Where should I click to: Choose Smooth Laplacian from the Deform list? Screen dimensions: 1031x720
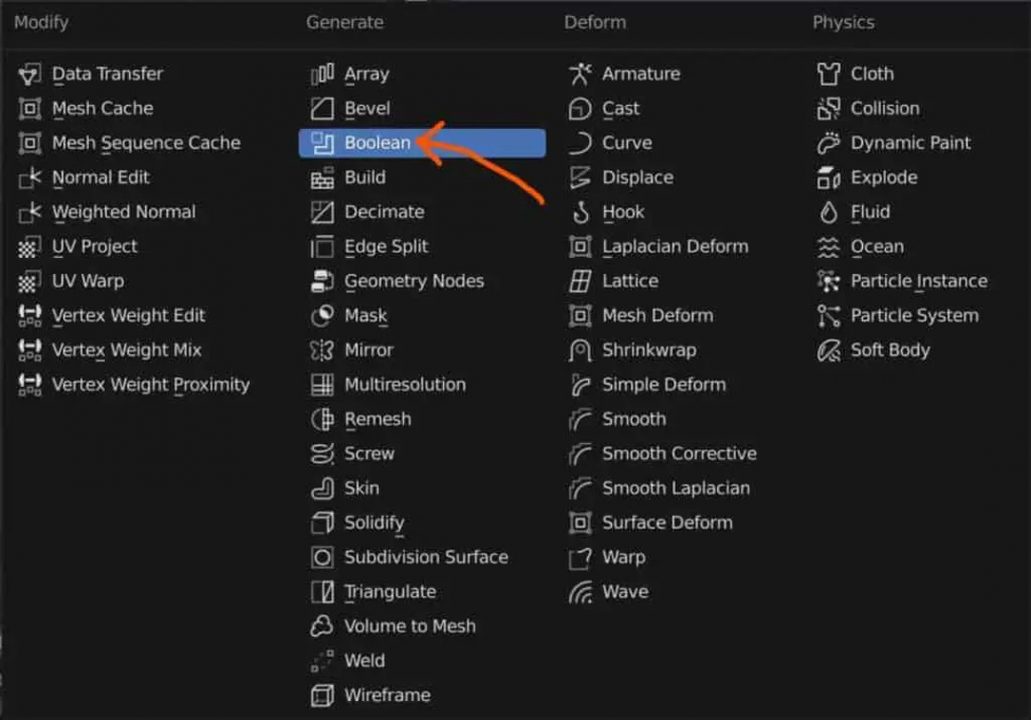tap(675, 488)
